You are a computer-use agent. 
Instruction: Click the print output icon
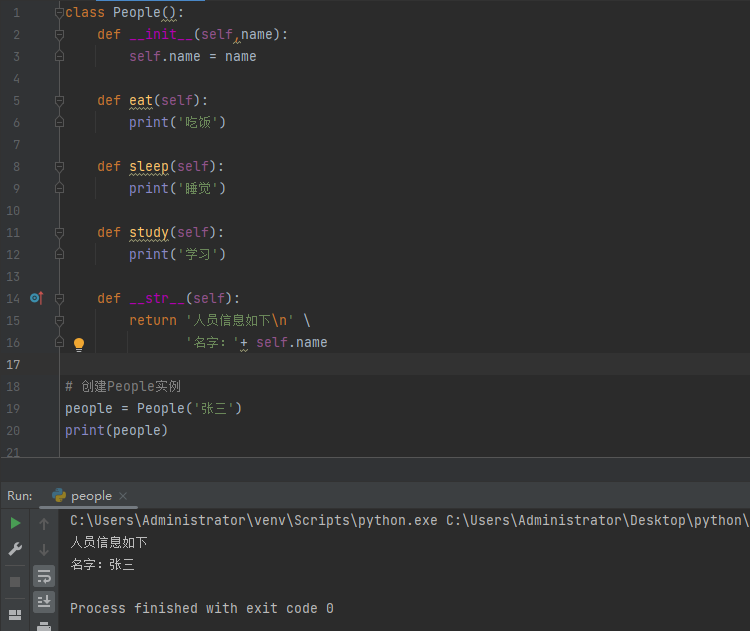[x=44, y=626]
